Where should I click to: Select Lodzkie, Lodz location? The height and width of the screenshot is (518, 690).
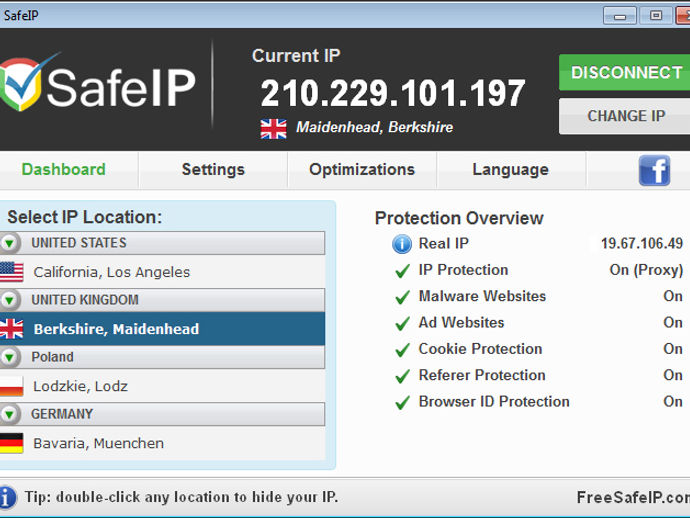[x=162, y=386]
